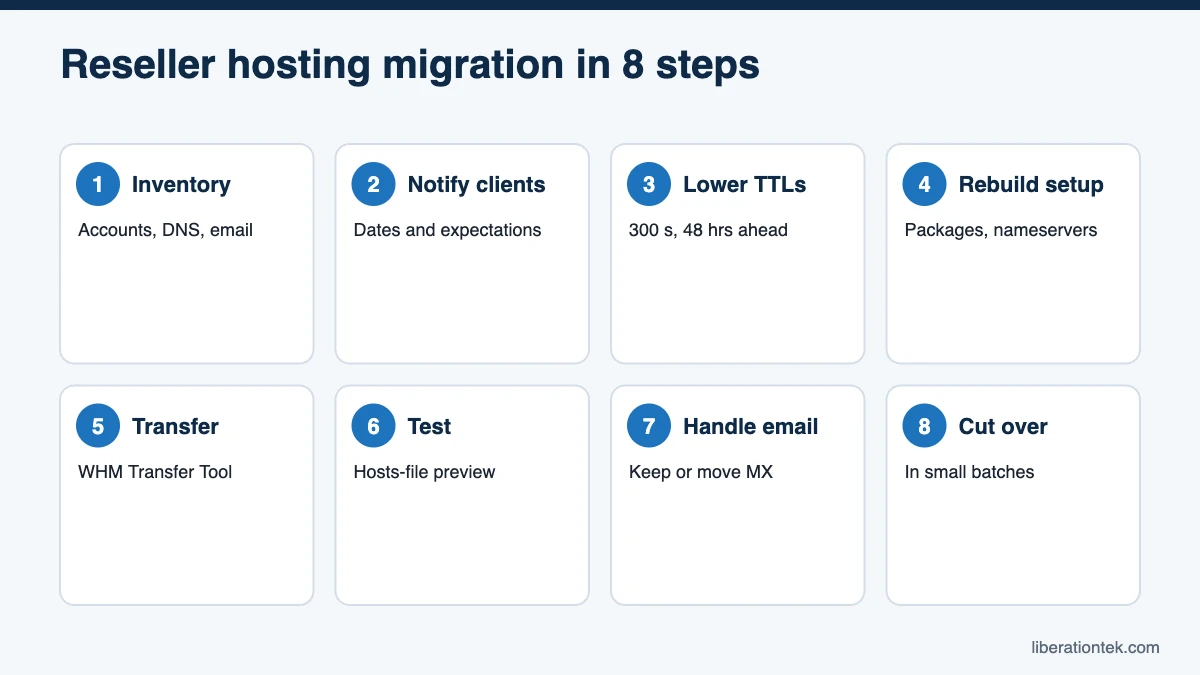
Task: Click the blue circle numbered 6
Action: 373,427
